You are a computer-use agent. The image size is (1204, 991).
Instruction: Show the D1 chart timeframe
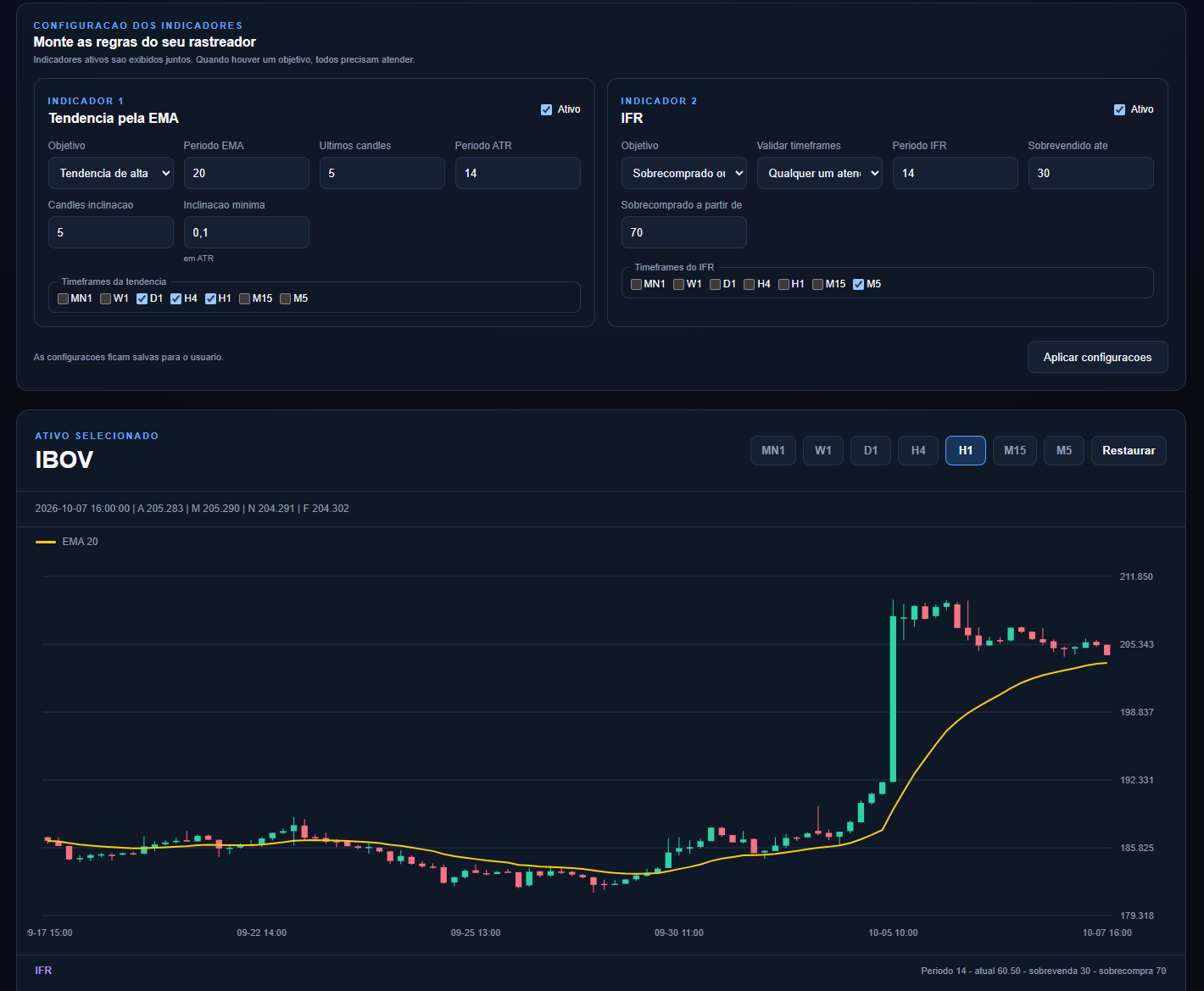pos(871,451)
